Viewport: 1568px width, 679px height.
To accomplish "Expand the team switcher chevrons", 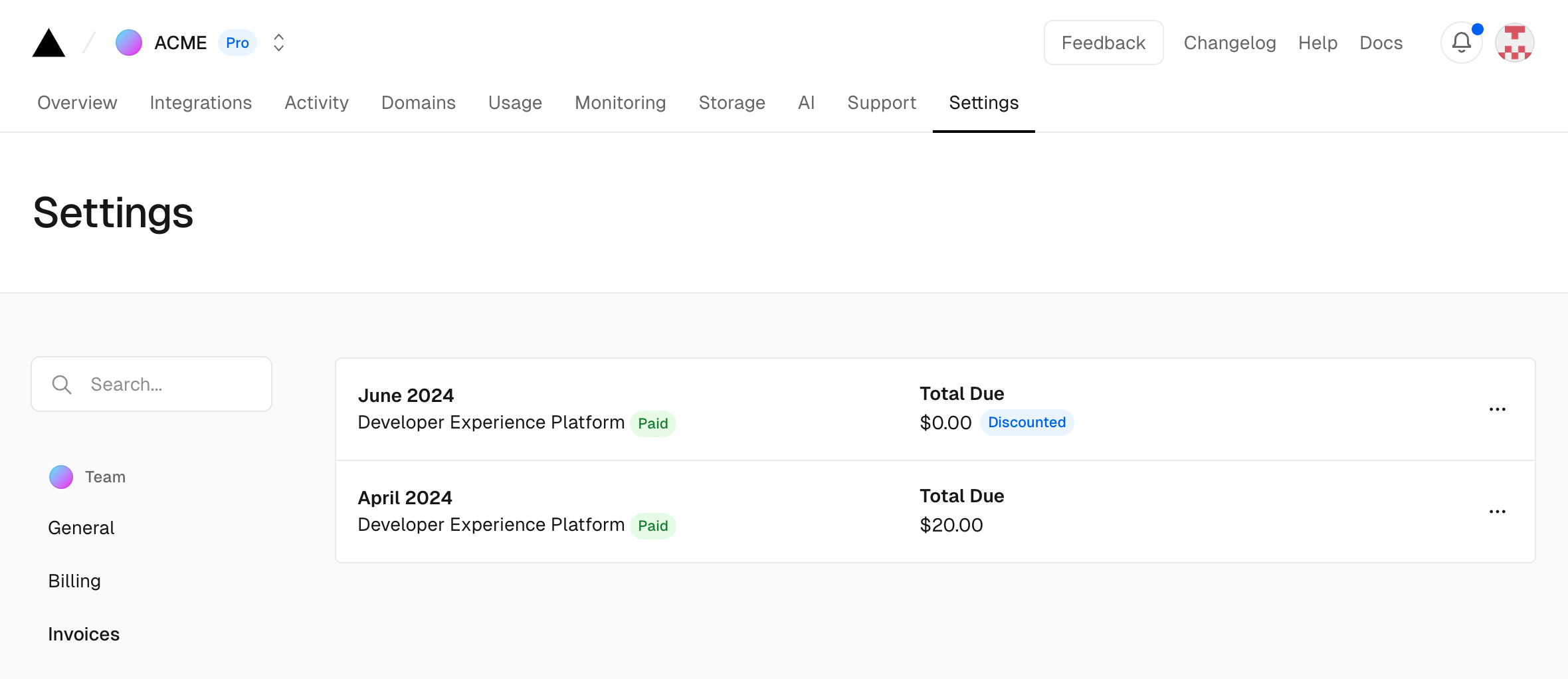I will coord(279,43).
